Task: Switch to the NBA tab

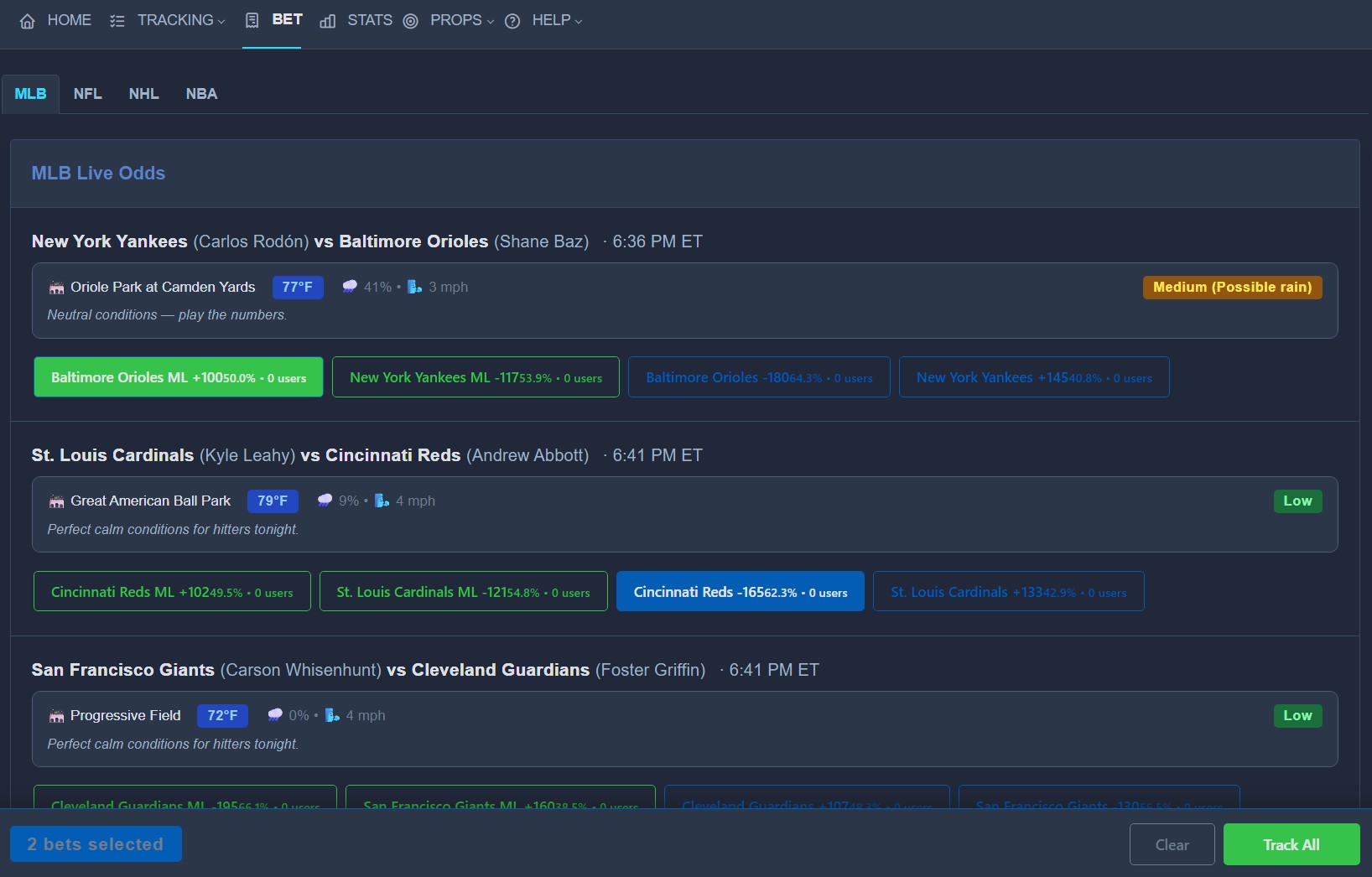Action: (201, 94)
